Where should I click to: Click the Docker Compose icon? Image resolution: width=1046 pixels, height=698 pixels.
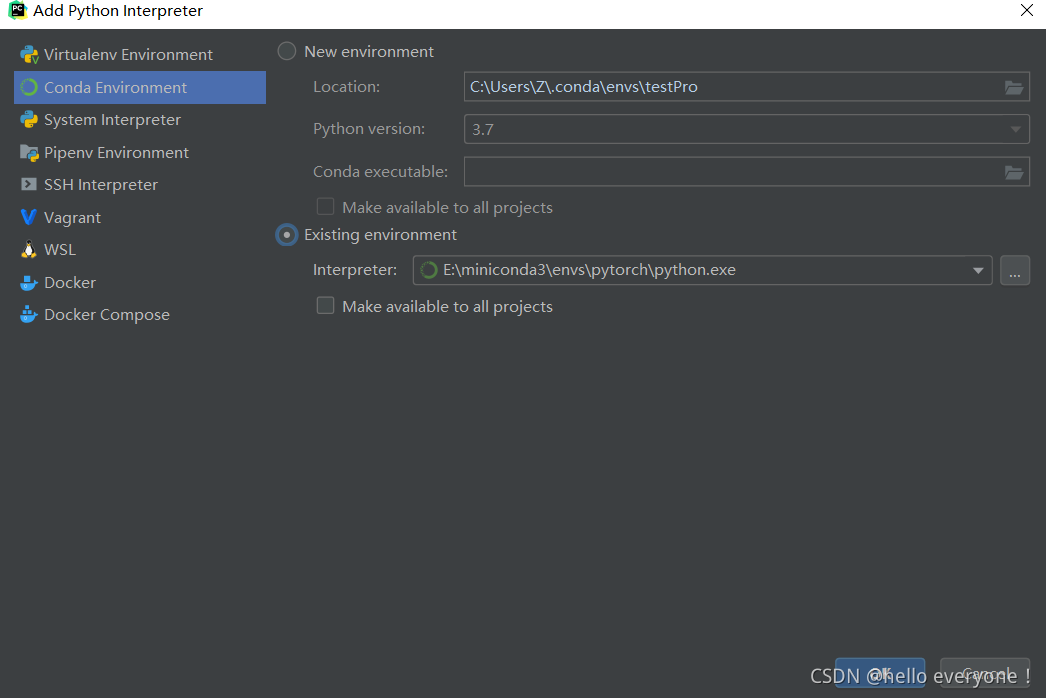29,314
